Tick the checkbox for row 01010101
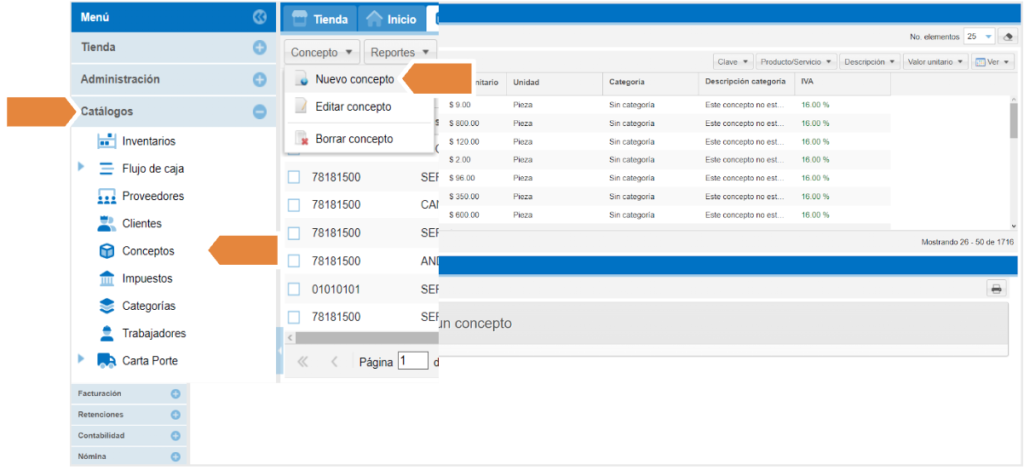The image size is (1024, 470). (294, 289)
